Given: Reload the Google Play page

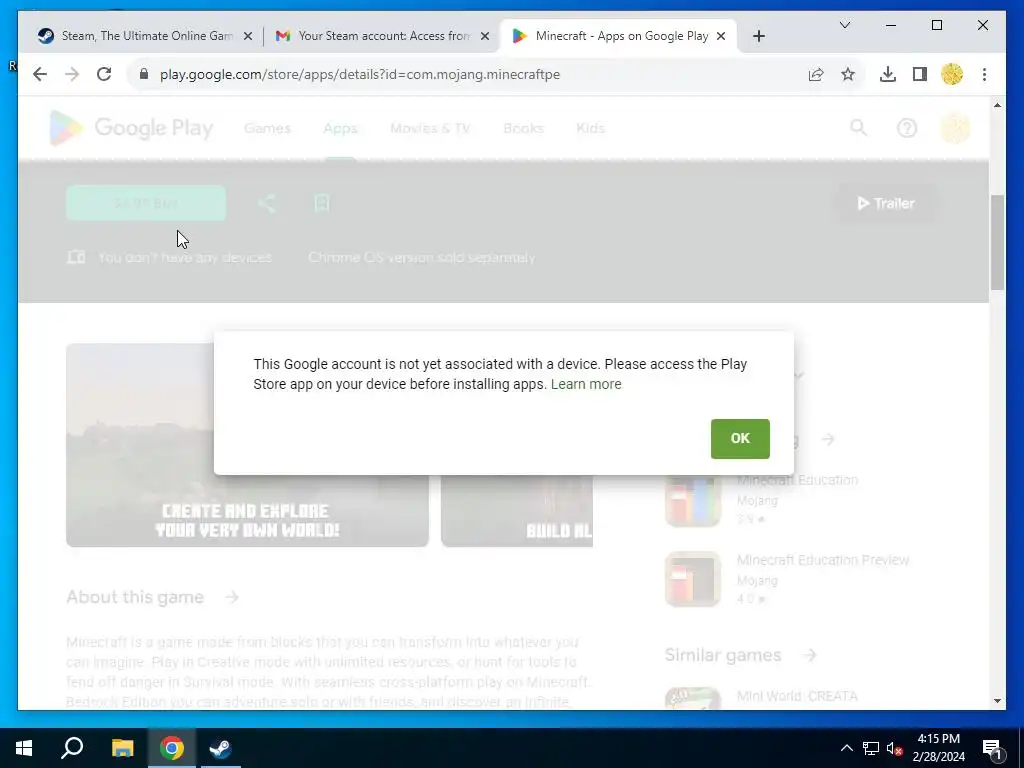Looking at the screenshot, I should [x=104, y=74].
